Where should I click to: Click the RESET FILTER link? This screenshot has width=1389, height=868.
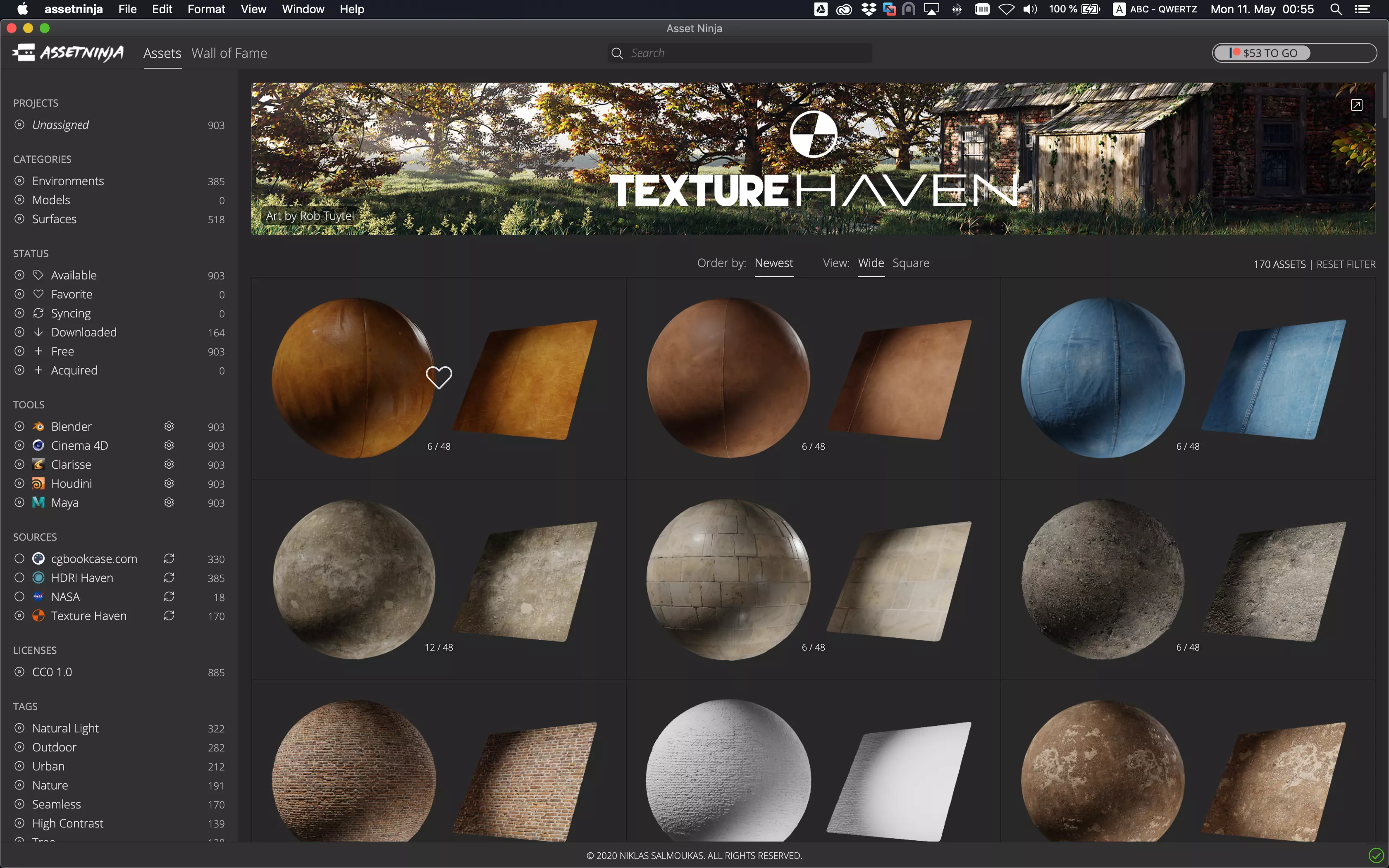point(1345,264)
